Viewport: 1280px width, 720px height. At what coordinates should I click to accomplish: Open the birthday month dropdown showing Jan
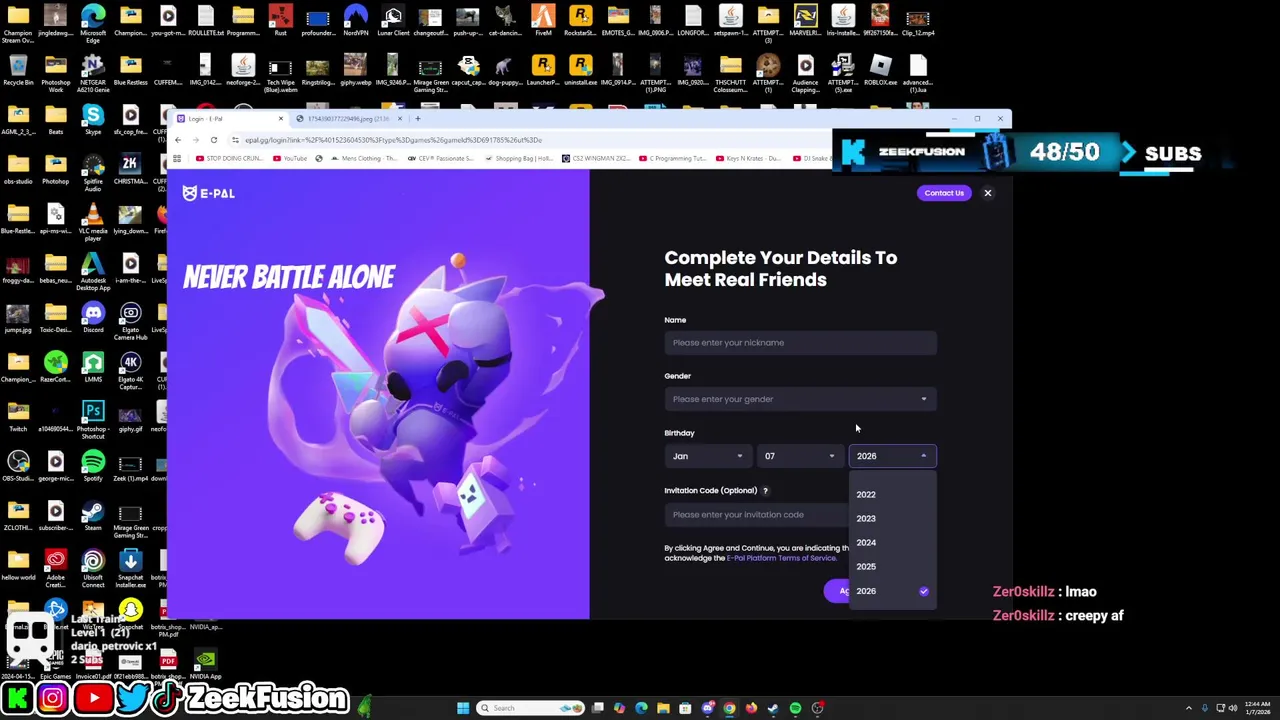(x=708, y=456)
